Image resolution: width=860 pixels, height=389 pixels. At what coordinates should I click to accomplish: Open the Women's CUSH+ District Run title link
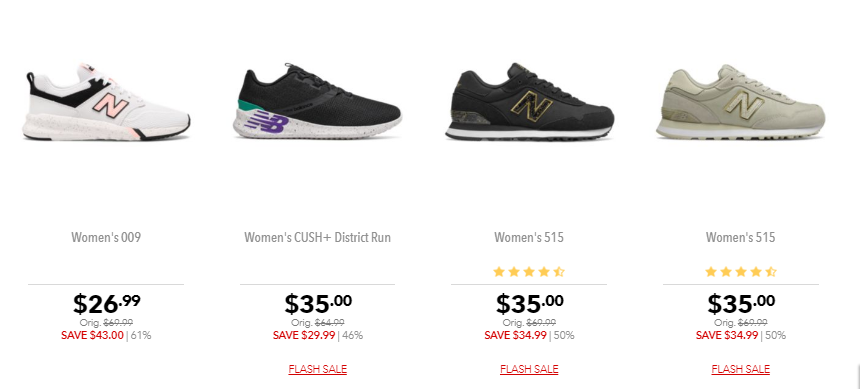tap(318, 238)
